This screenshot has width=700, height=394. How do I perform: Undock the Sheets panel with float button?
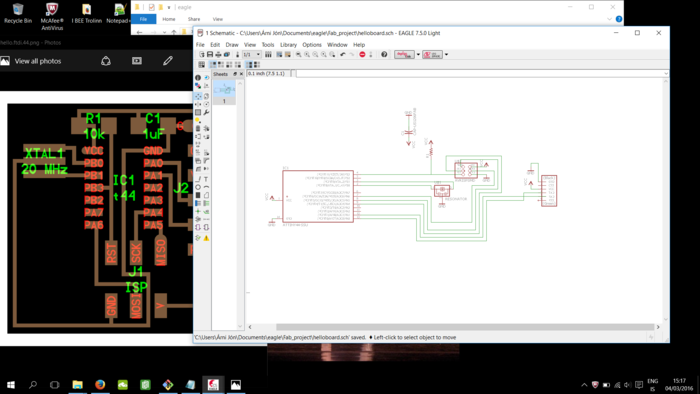click(x=235, y=74)
